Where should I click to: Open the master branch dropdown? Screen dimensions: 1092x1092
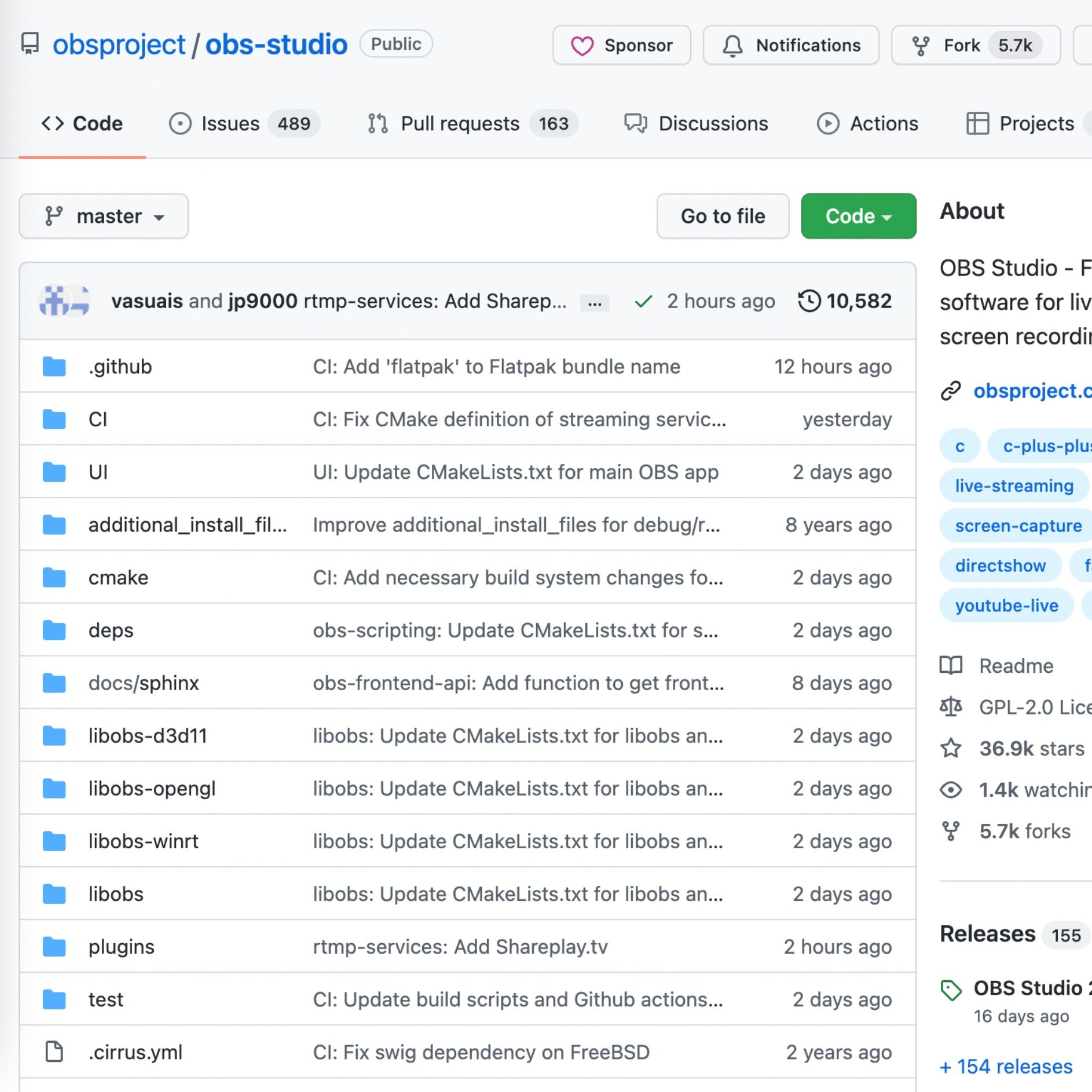coord(104,216)
